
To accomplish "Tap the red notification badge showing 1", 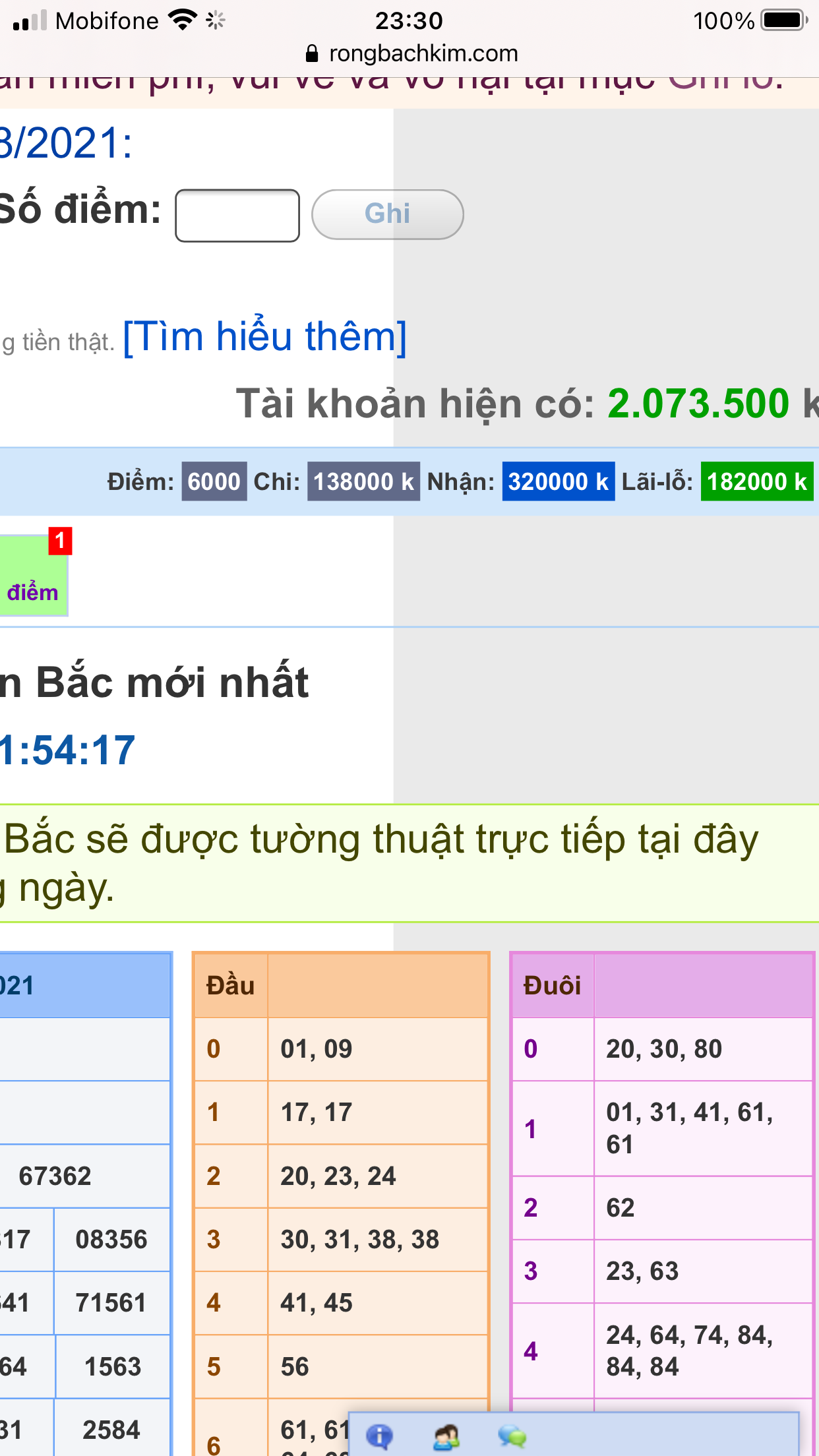I will 60,541.
